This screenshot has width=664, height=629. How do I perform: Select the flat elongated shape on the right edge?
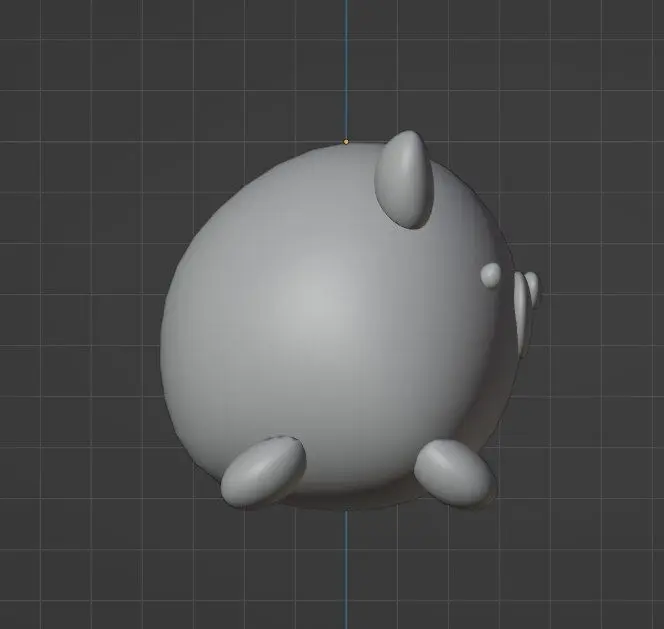point(520,314)
